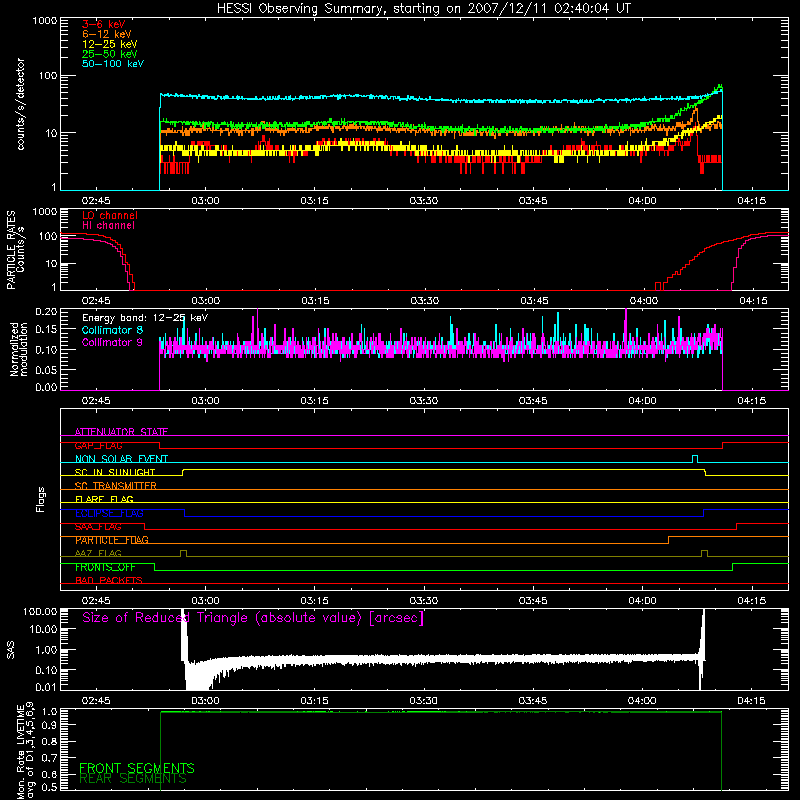Click the FRONTS_OFF flag label
The image size is (800, 800).
click(x=105, y=567)
